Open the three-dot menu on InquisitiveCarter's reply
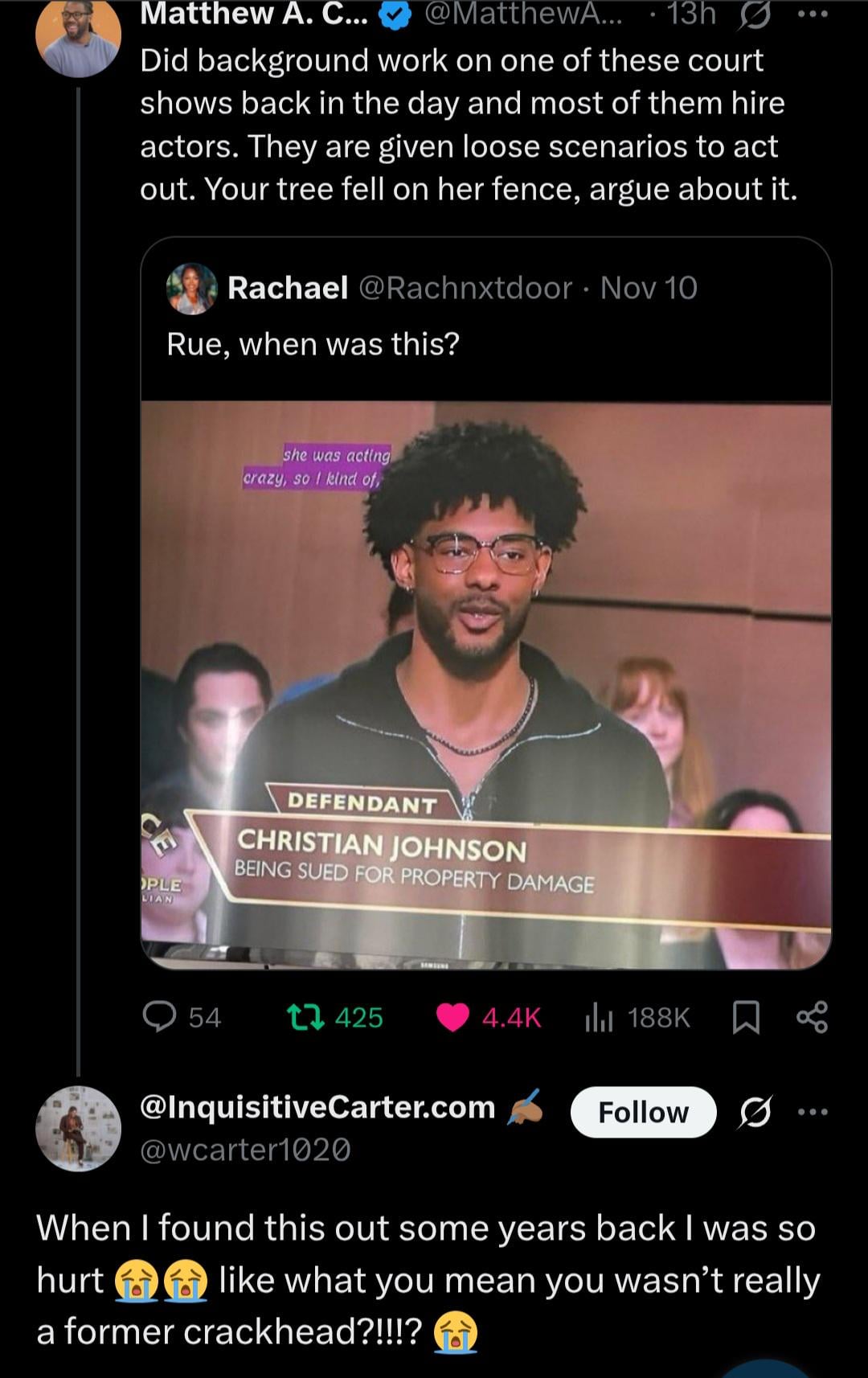The image size is (868, 1378). (812, 1112)
